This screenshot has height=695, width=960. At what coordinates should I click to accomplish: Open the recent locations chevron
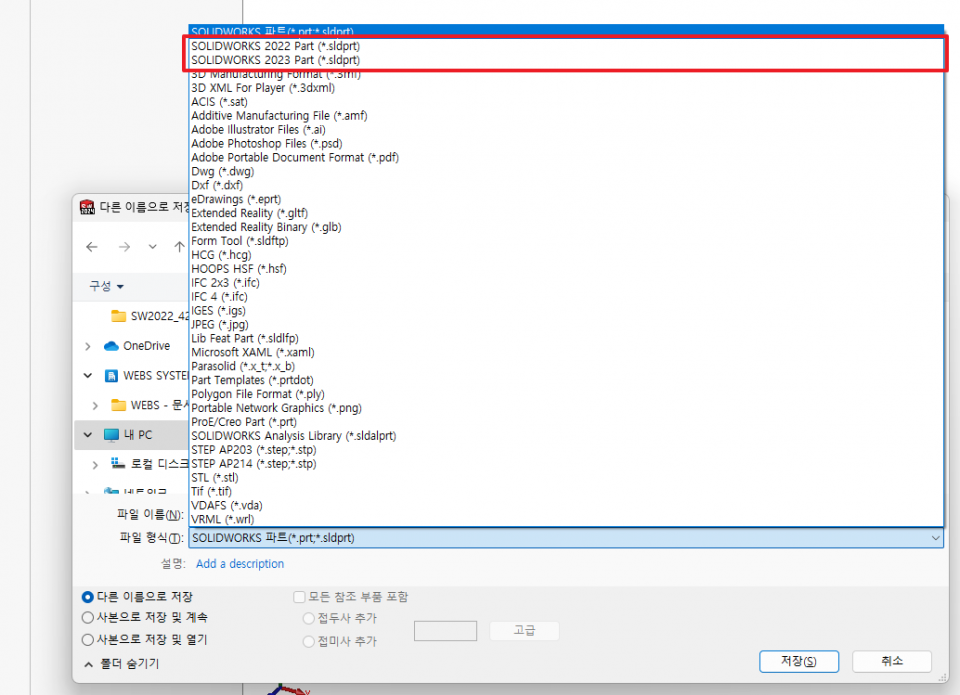[x=152, y=247]
